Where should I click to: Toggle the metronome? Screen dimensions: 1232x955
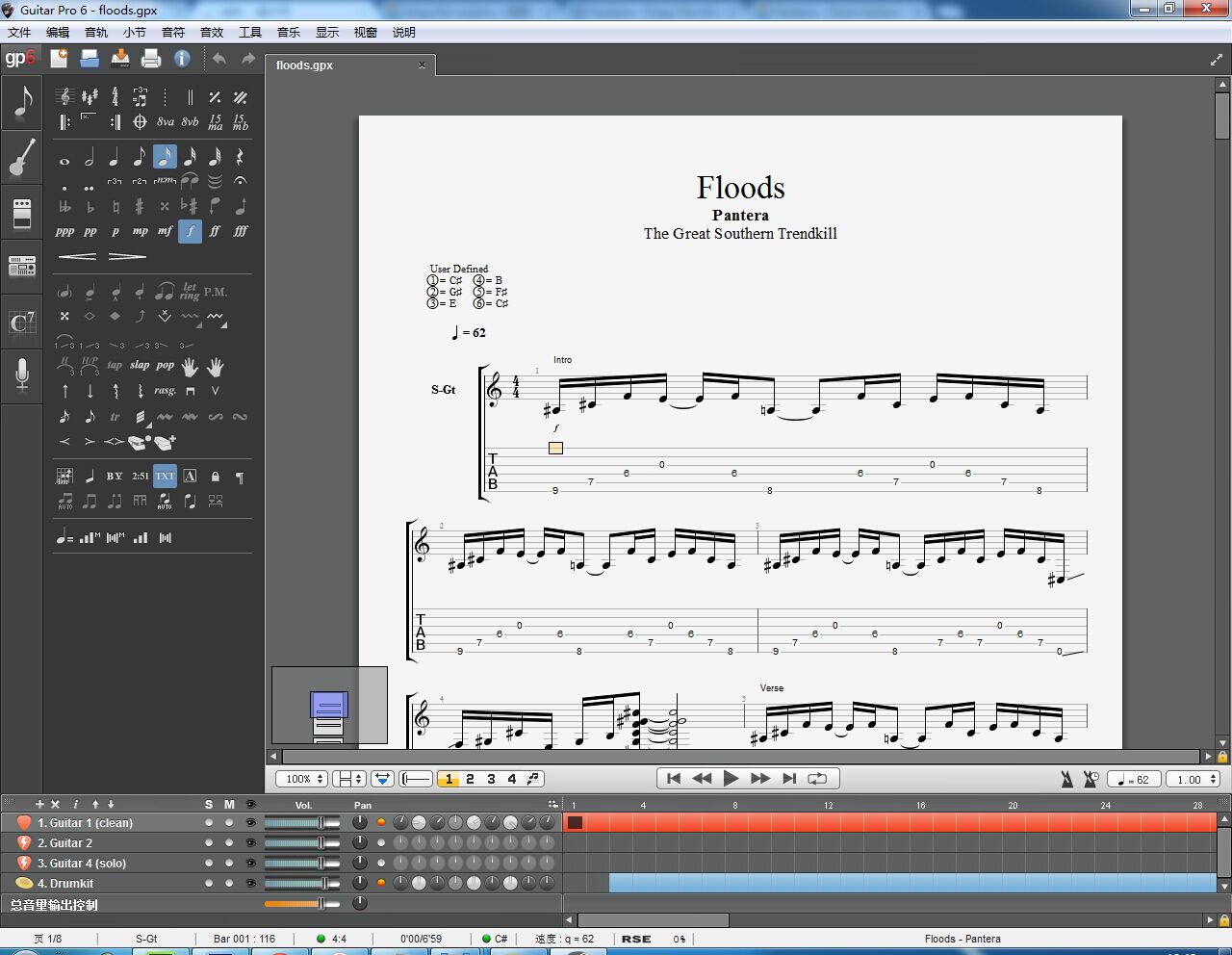(1067, 779)
